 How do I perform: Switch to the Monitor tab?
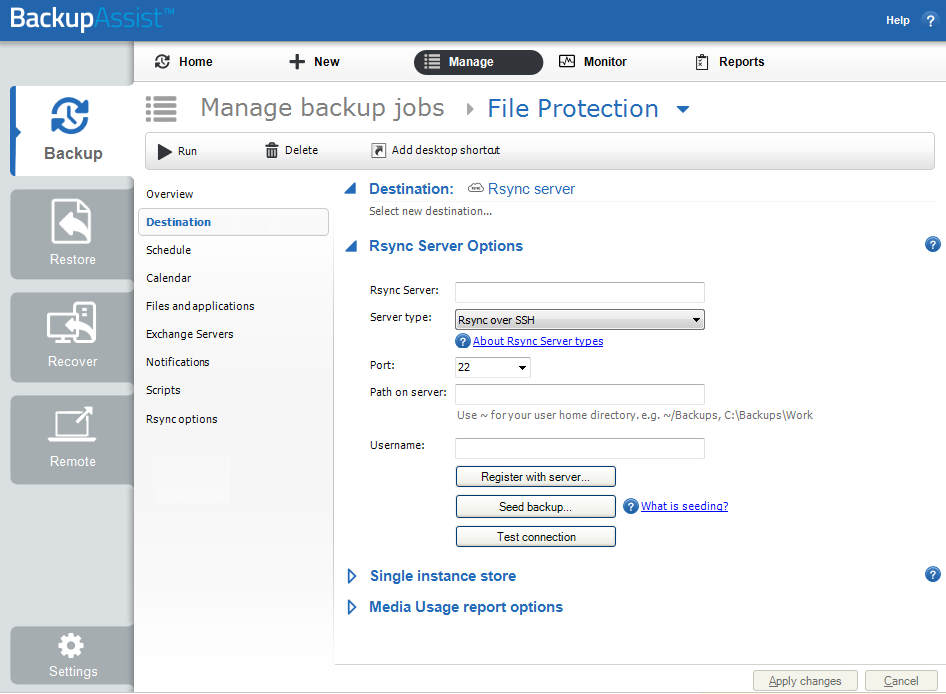593,62
